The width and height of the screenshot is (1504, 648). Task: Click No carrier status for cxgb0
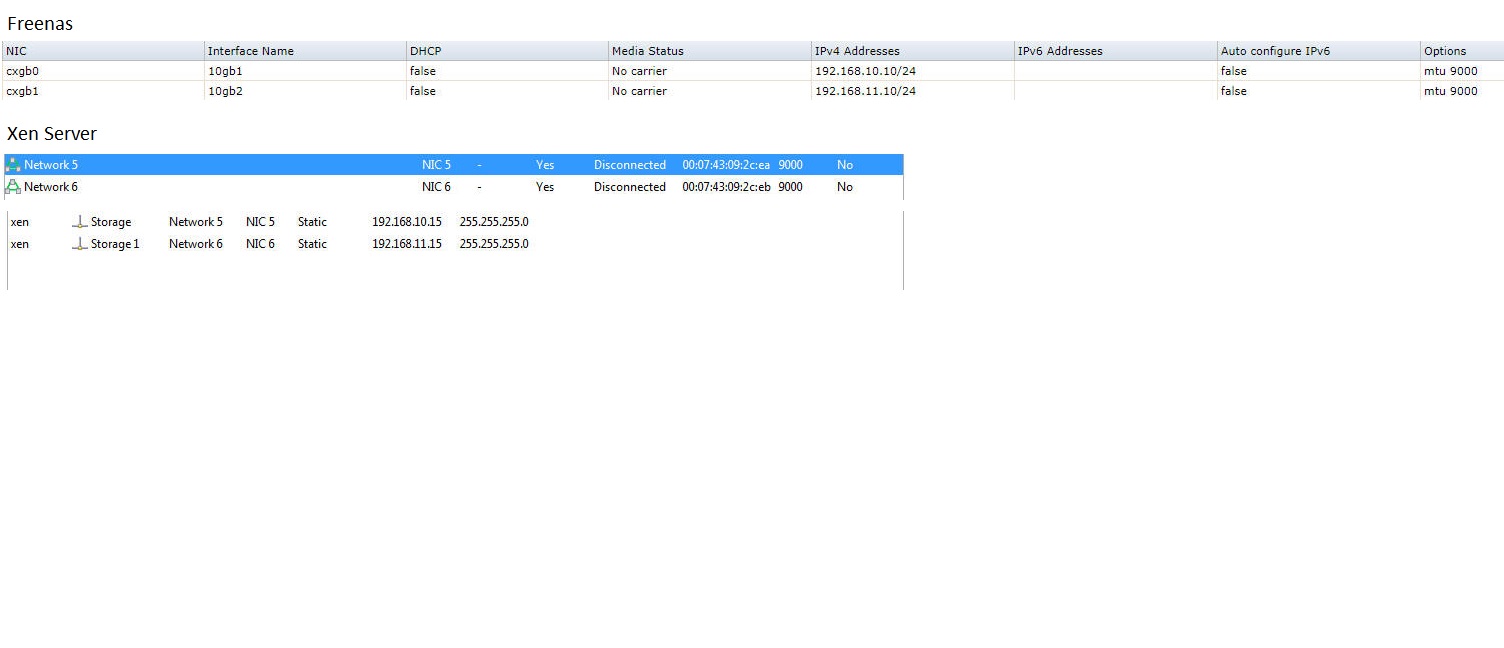[639, 71]
